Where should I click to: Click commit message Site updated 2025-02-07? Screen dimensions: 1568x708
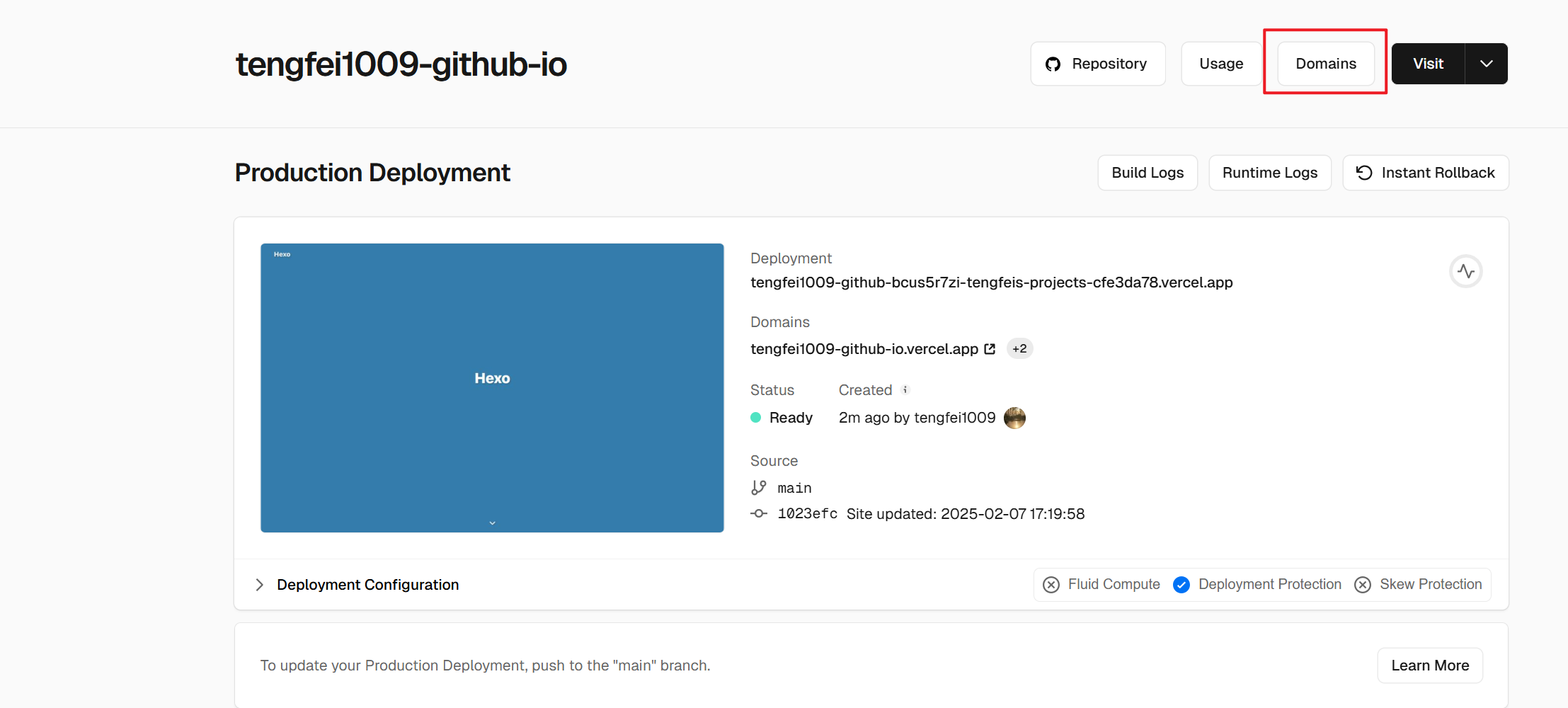pos(966,514)
